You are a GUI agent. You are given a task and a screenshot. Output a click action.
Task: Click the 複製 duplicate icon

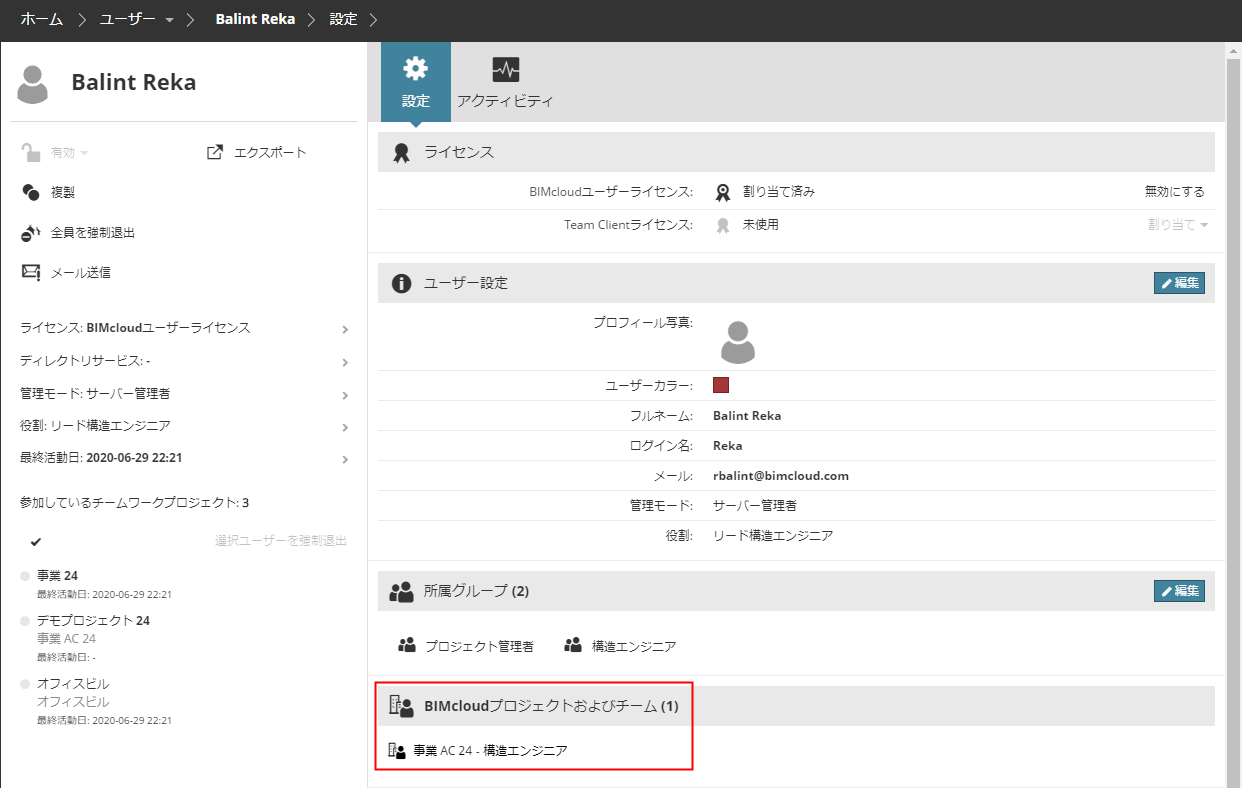(x=30, y=192)
